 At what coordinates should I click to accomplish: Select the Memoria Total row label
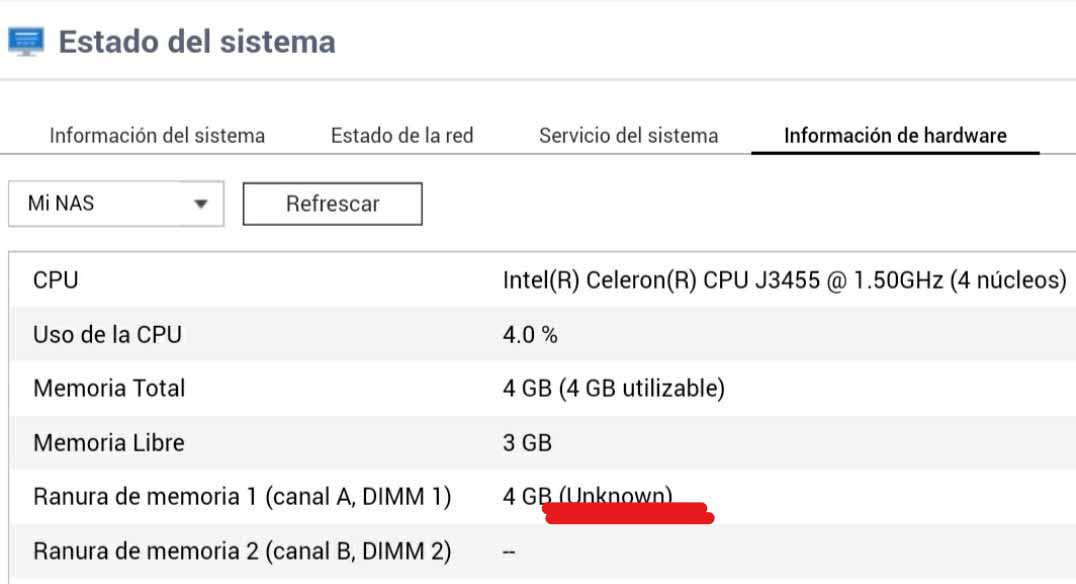coord(109,388)
